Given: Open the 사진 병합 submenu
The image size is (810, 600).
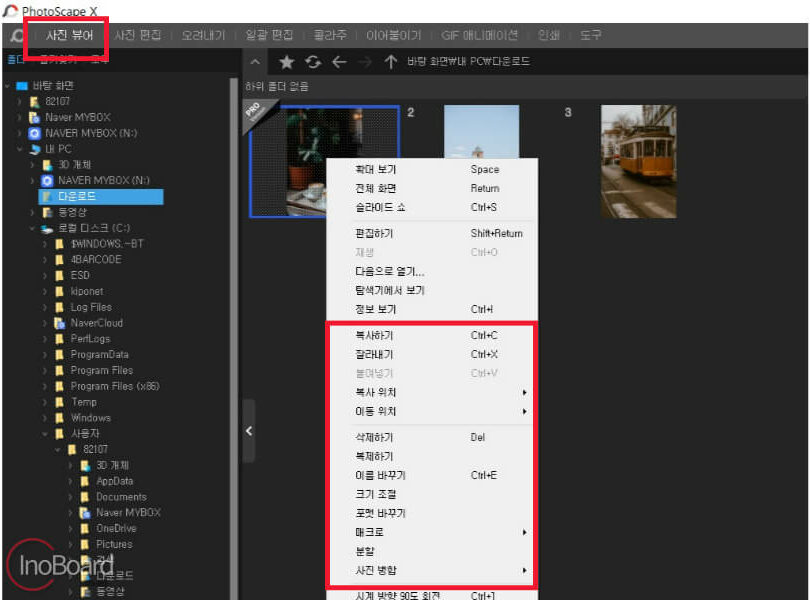Looking at the screenshot, I should 432,571.
